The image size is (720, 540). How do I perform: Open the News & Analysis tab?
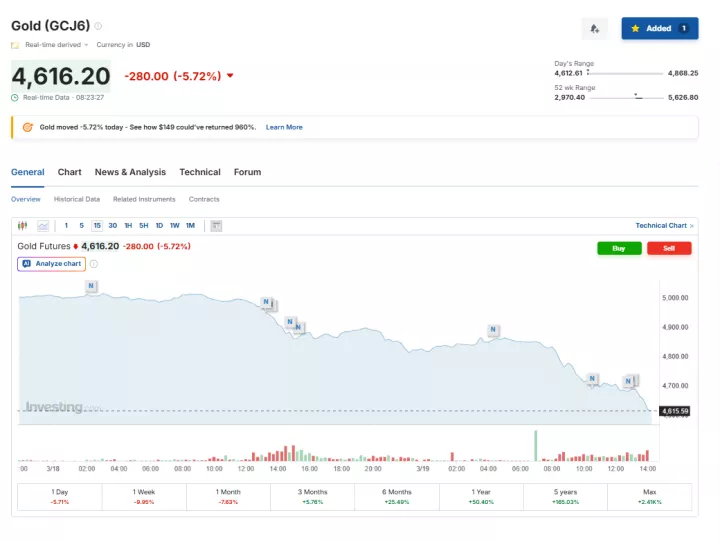(x=130, y=172)
